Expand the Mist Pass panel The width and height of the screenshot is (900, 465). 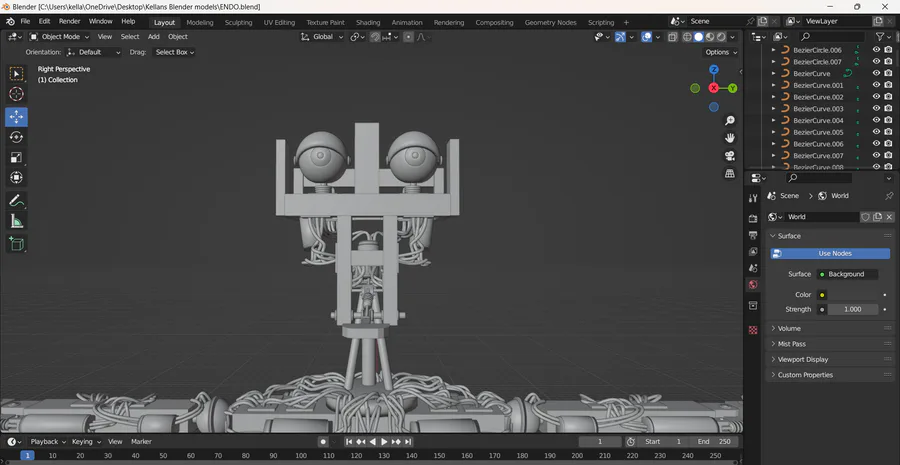click(831, 344)
